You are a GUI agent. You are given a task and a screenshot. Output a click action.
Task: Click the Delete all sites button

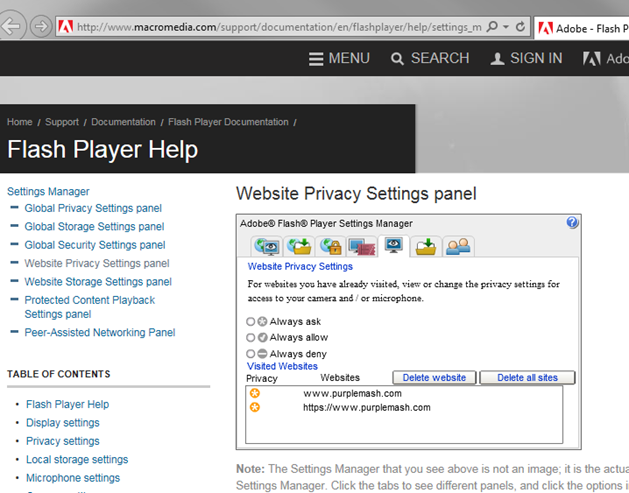tap(527, 377)
